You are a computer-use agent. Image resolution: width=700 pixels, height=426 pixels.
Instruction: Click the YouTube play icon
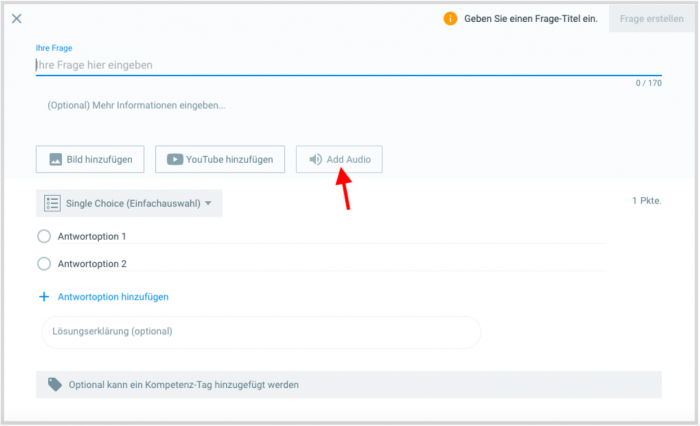[175, 159]
